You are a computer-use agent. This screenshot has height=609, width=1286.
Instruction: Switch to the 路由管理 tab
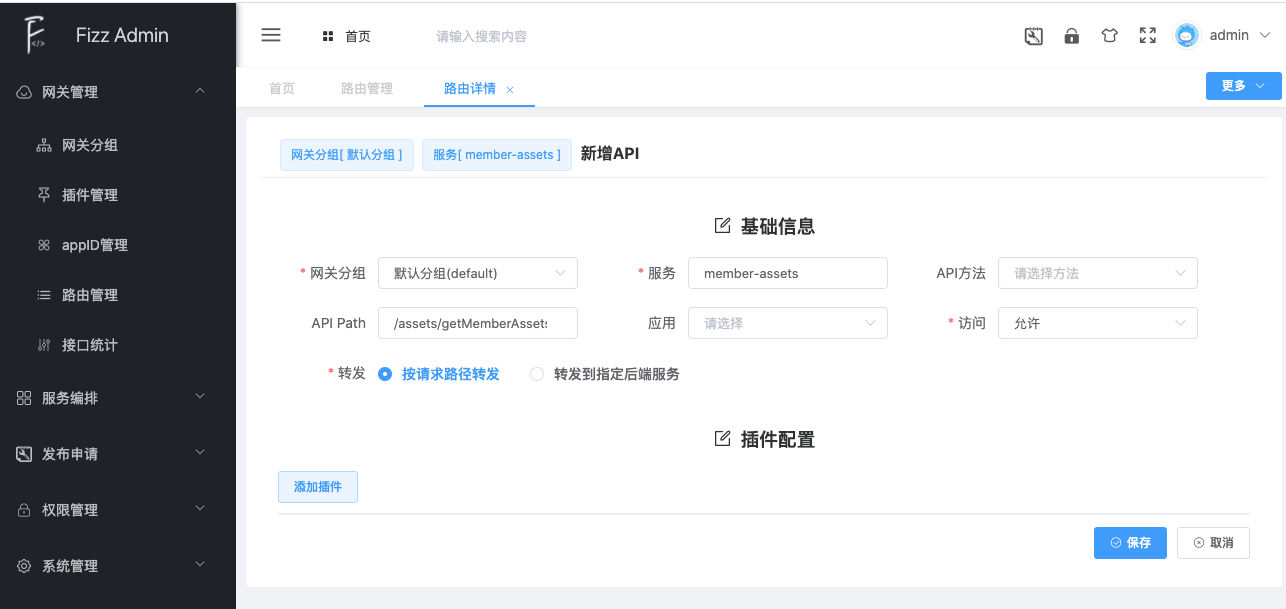coord(367,89)
